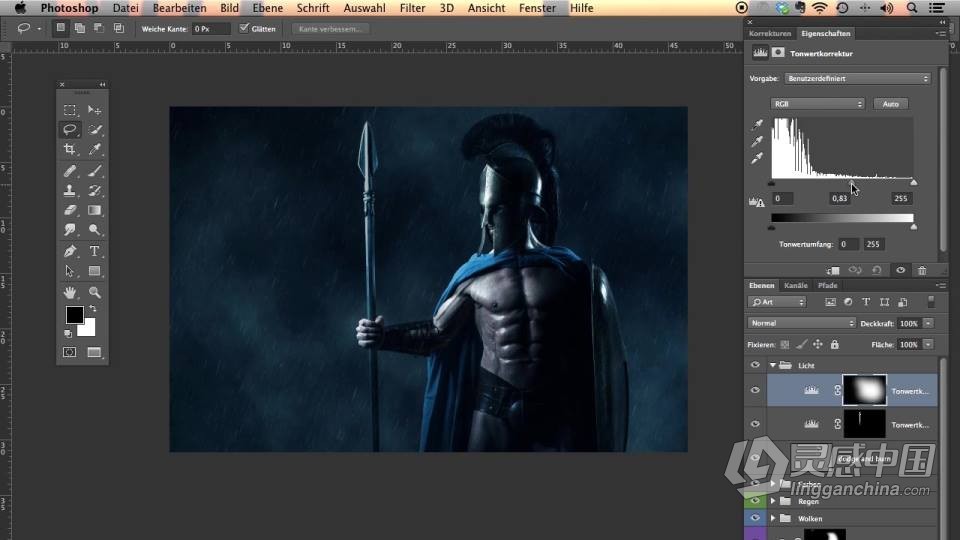The image size is (960, 540).
Task: Open the Normal blend mode dropdown
Action: [801, 323]
